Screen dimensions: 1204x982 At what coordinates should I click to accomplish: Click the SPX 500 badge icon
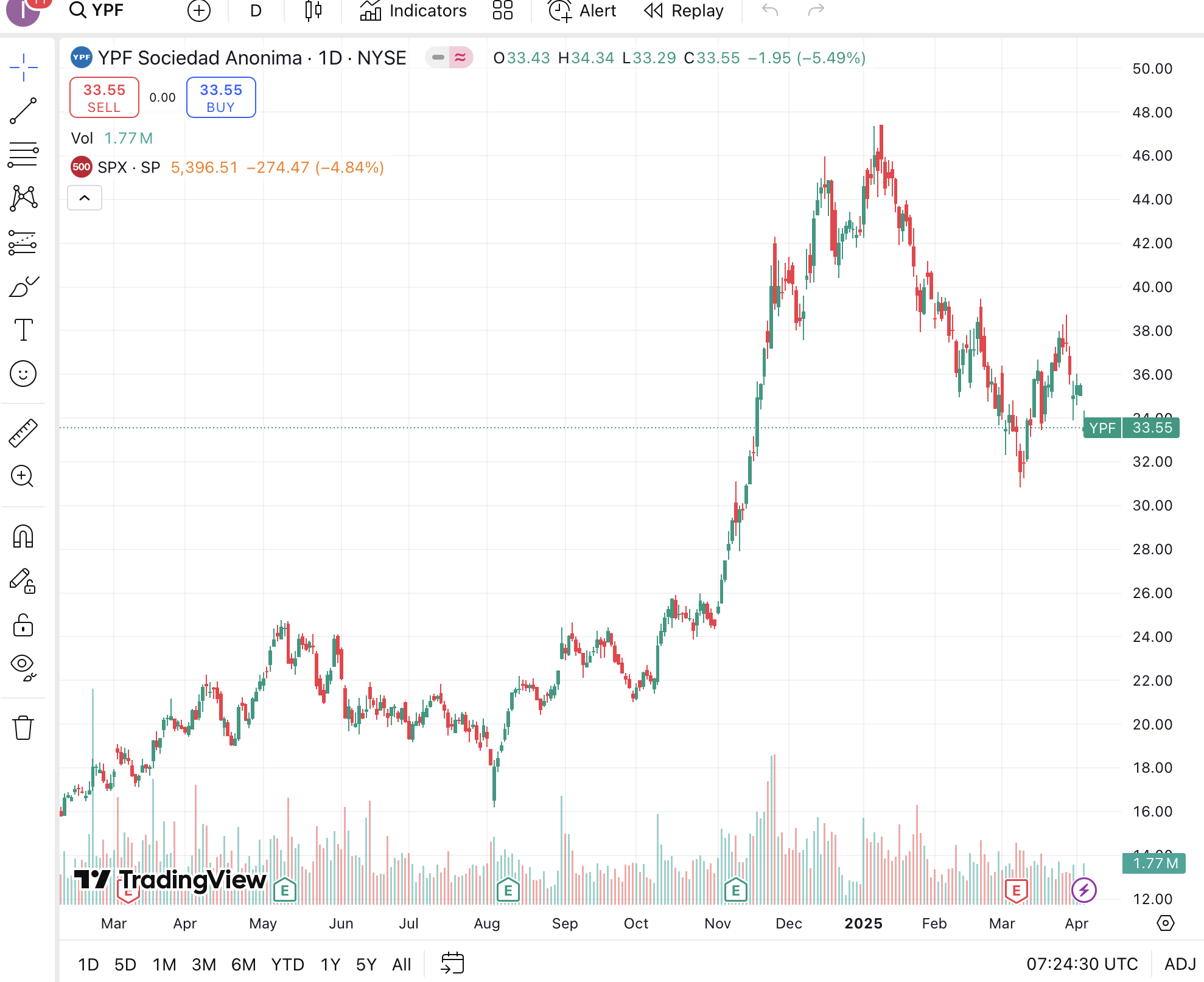[x=82, y=167]
